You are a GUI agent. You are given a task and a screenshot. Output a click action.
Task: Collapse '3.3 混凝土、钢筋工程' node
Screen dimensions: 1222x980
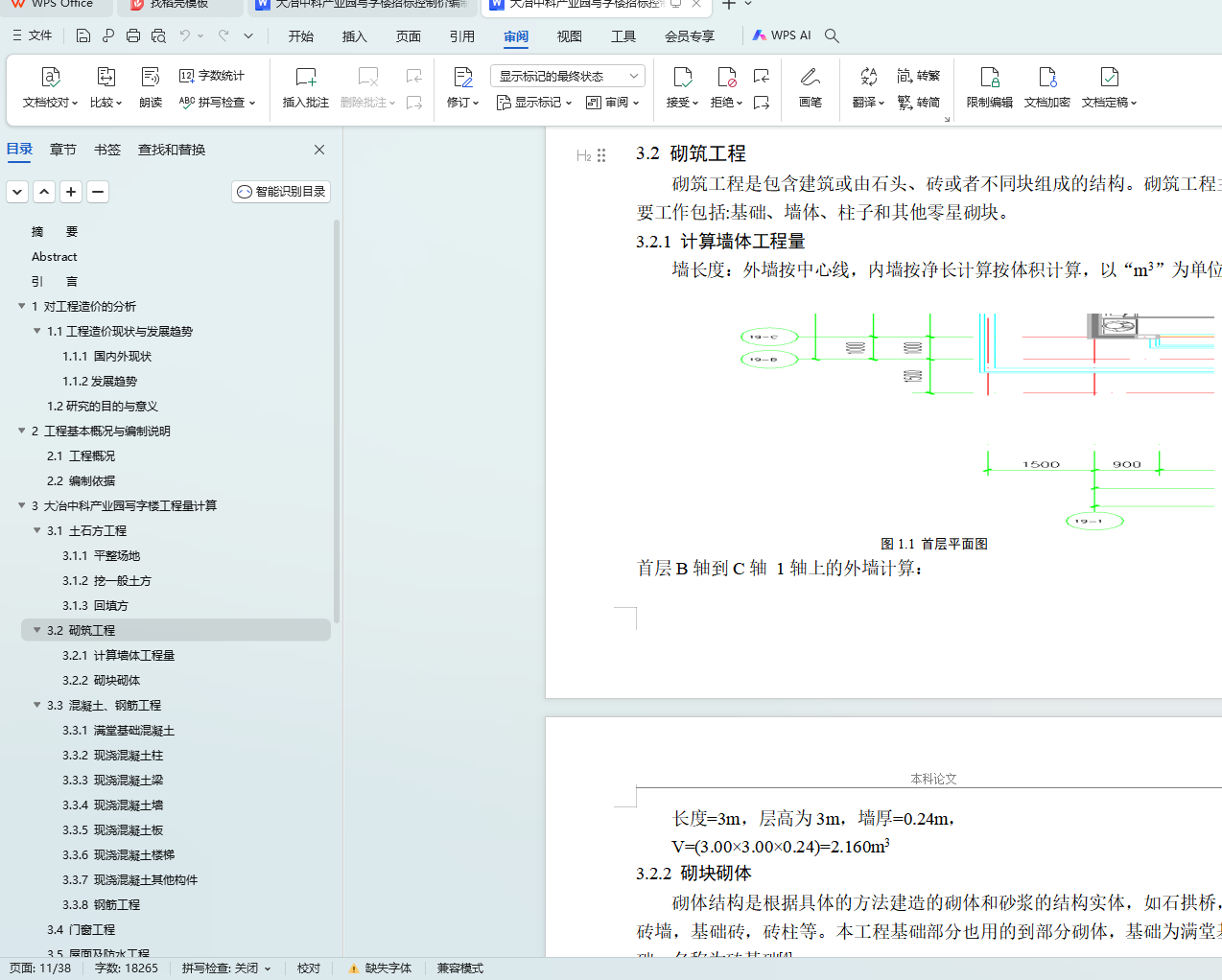pos(37,705)
